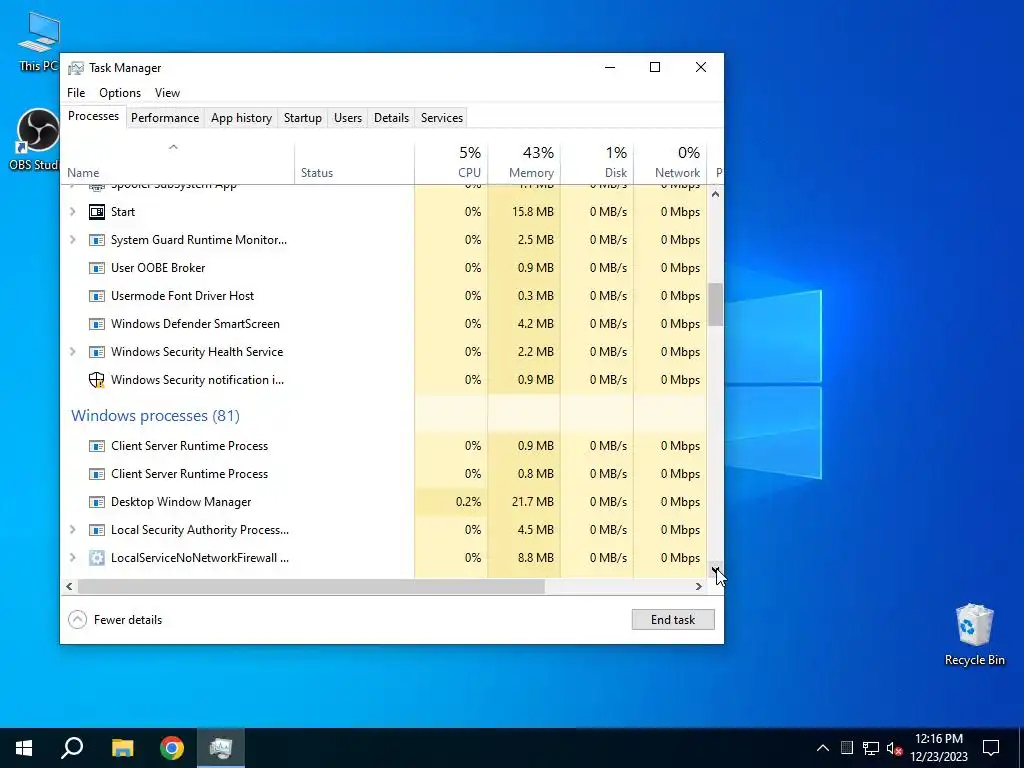Click the System Guard Runtime Monitor icon
1024x768 pixels.
tap(97, 240)
